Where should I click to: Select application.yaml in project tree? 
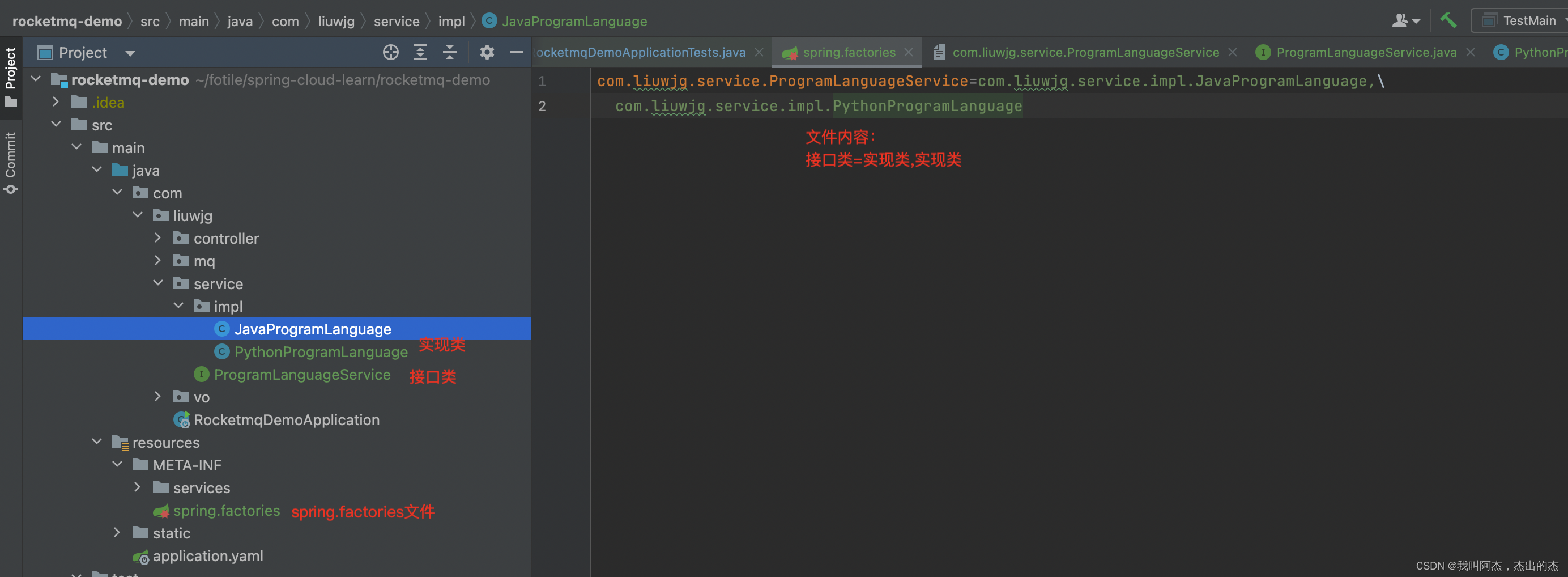[207, 556]
